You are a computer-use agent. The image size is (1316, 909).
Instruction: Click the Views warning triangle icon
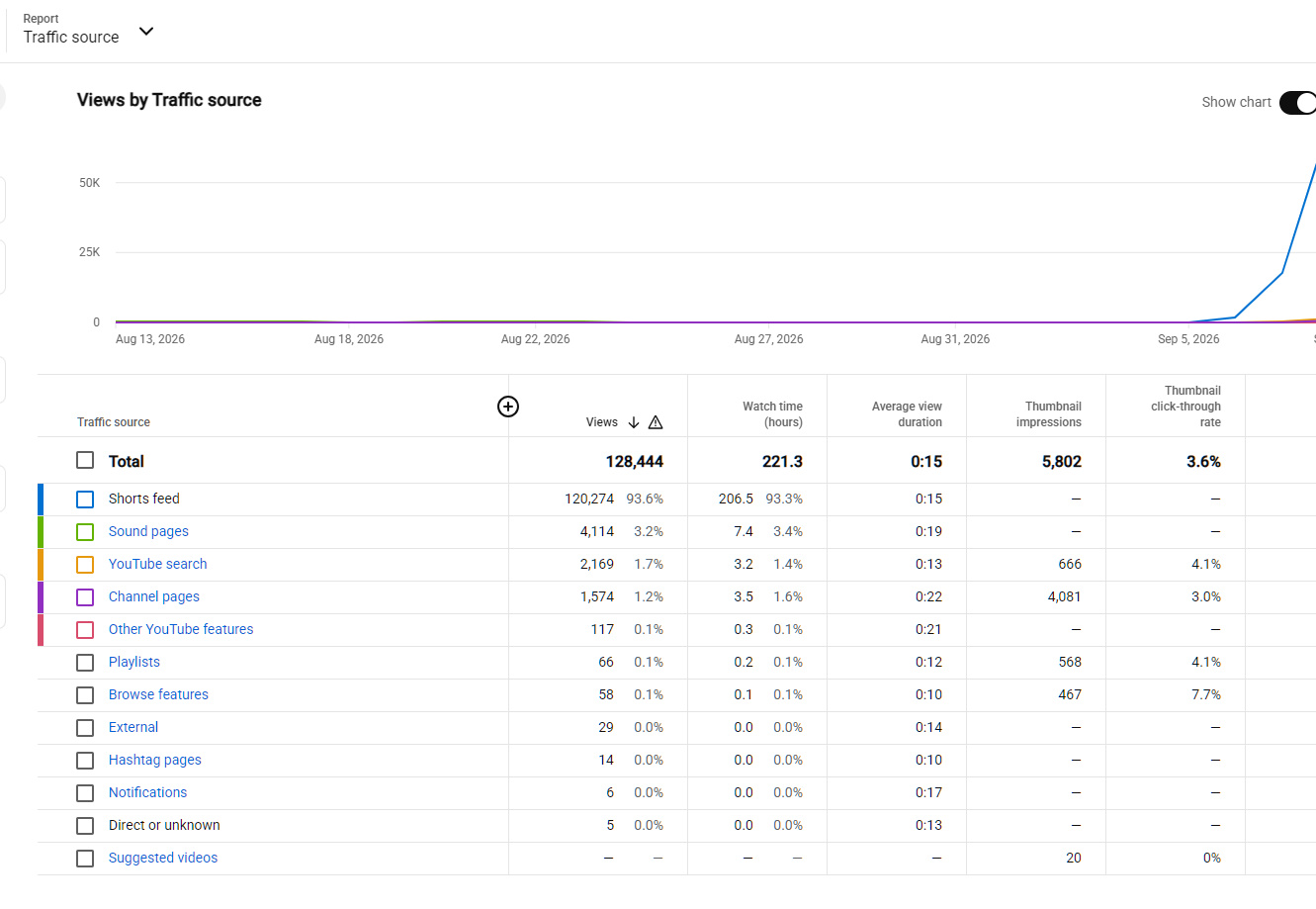point(656,422)
